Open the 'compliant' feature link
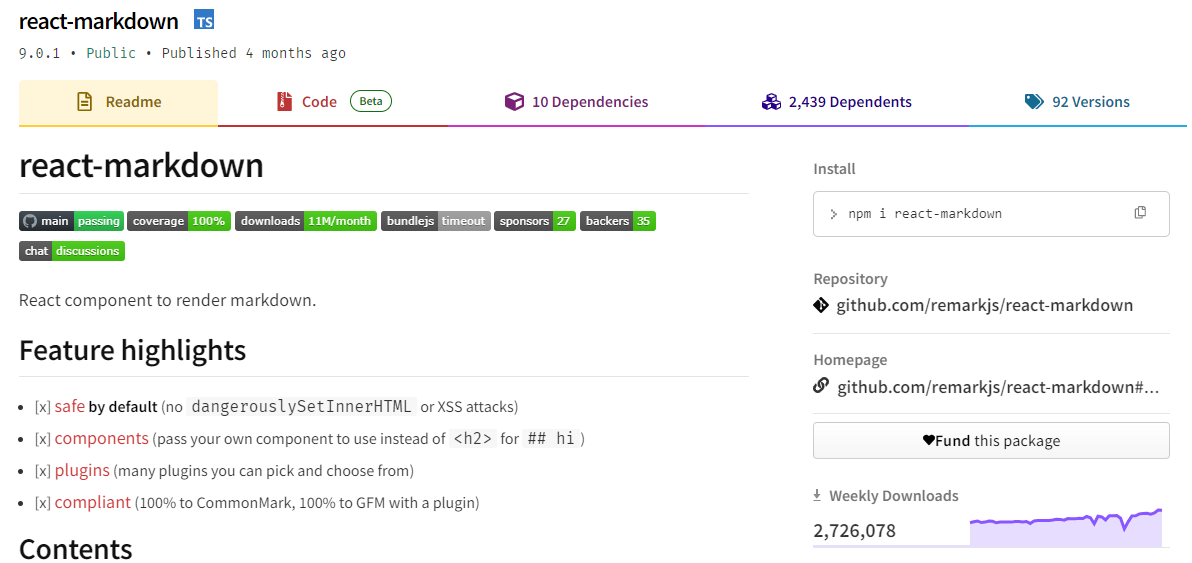 [93, 502]
